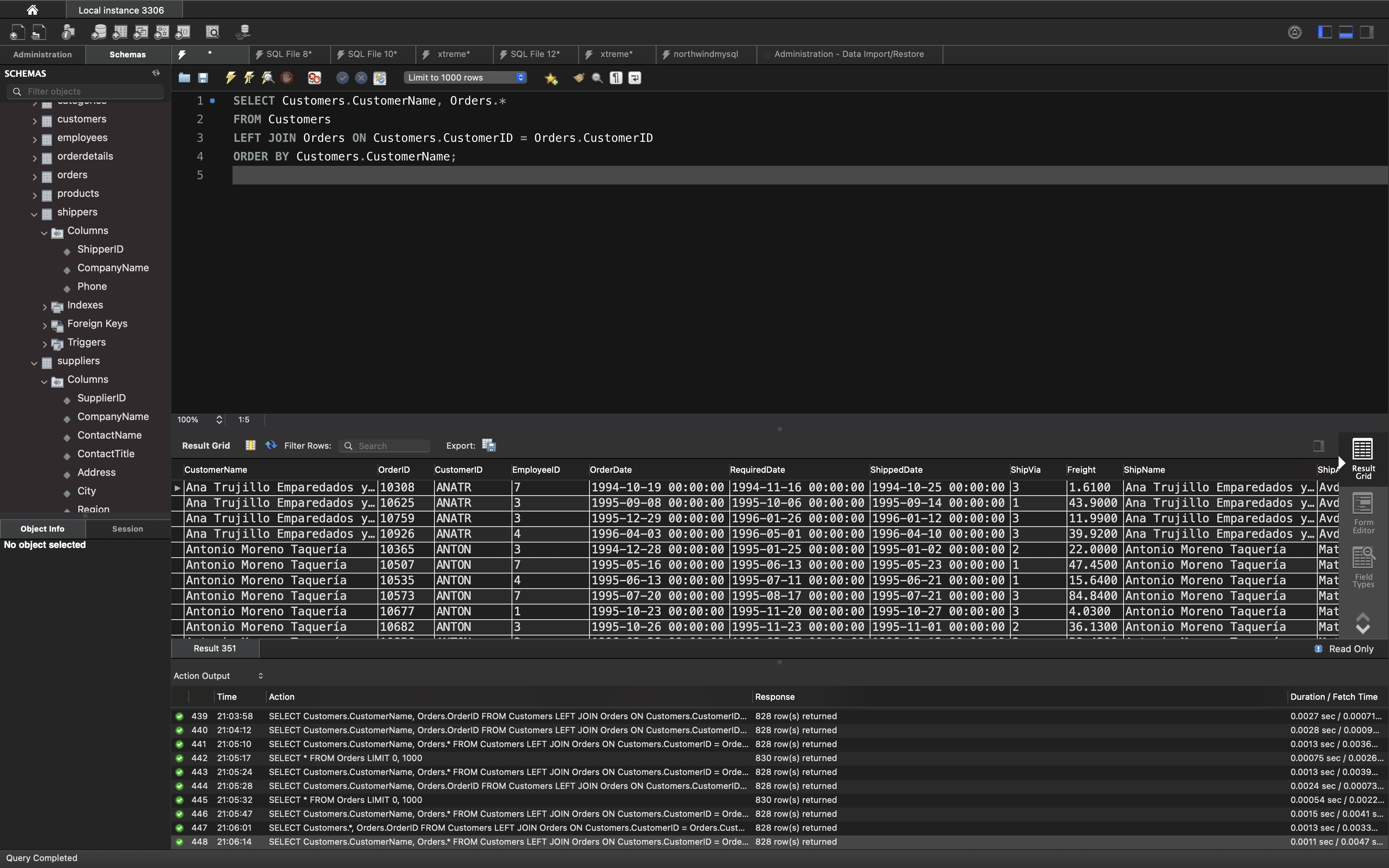
Task: Open the Administration sidebar tab
Action: [43, 55]
